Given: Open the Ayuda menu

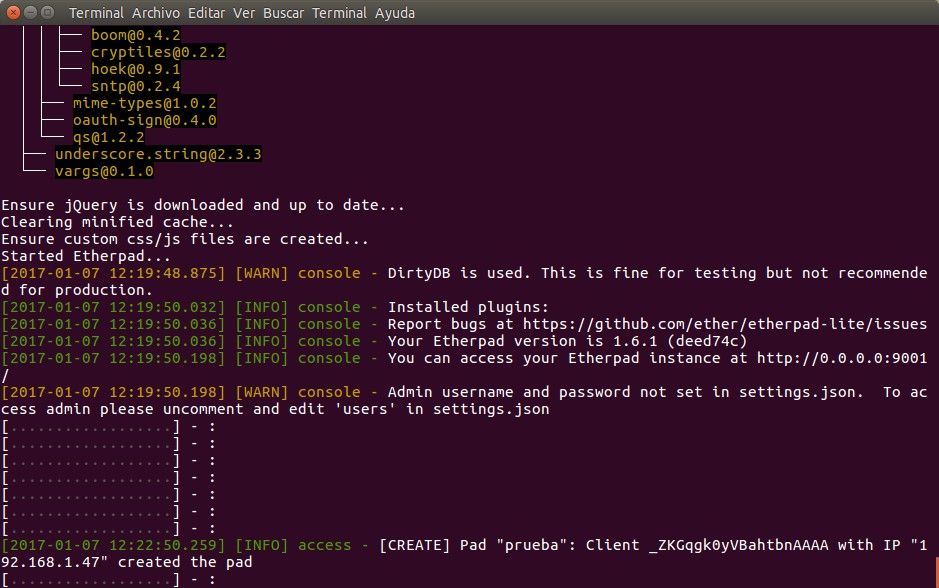Looking at the screenshot, I should [393, 13].
